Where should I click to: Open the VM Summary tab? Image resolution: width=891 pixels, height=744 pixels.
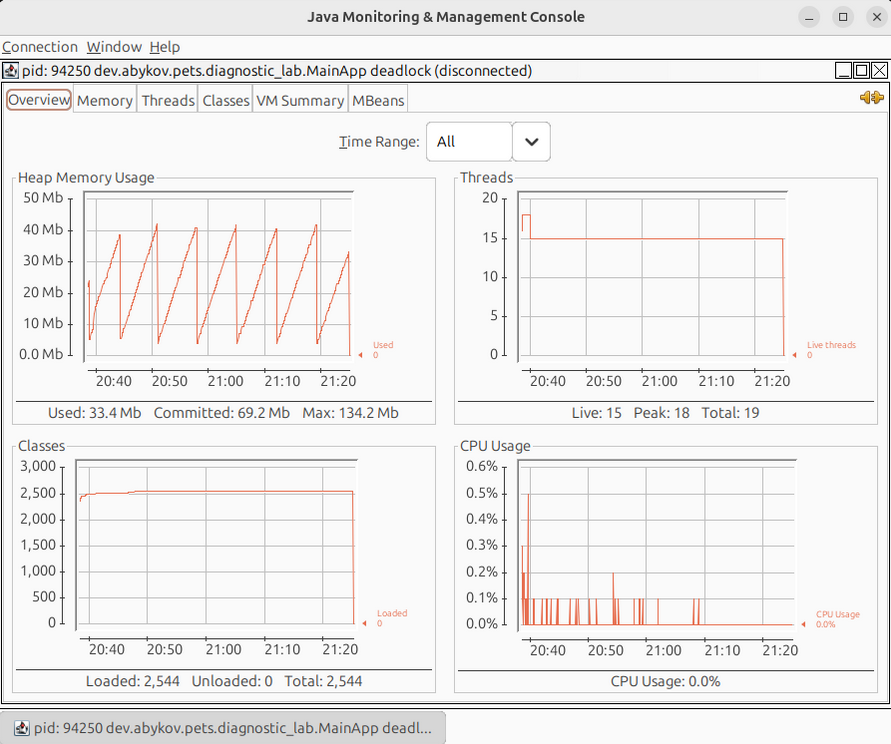pyautogui.click(x=300, y=100)
